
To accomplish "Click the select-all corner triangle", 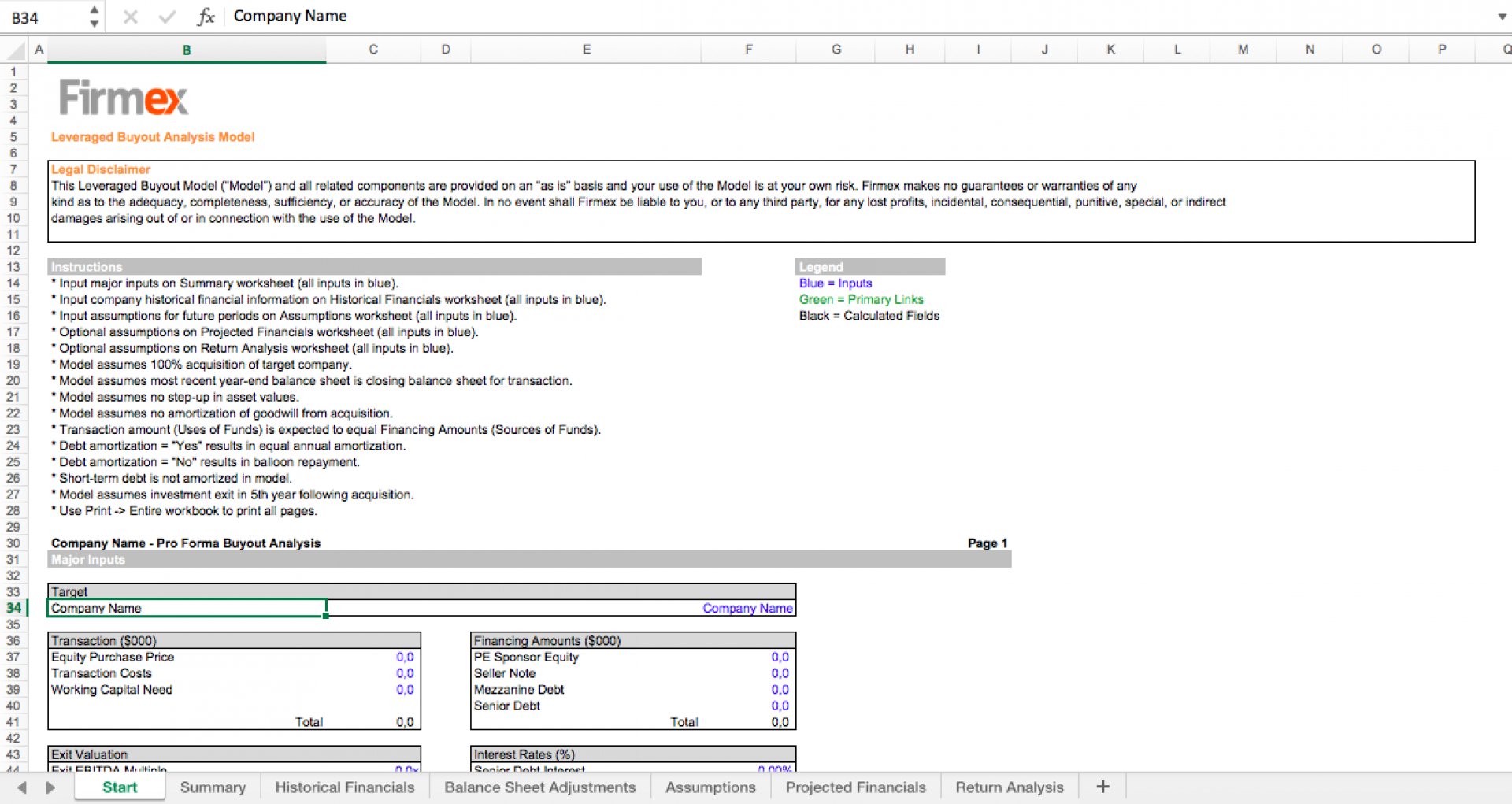I will 15,50.
